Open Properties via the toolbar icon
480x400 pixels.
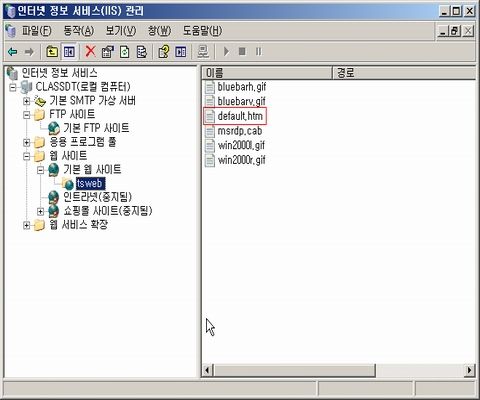(108, 52)
